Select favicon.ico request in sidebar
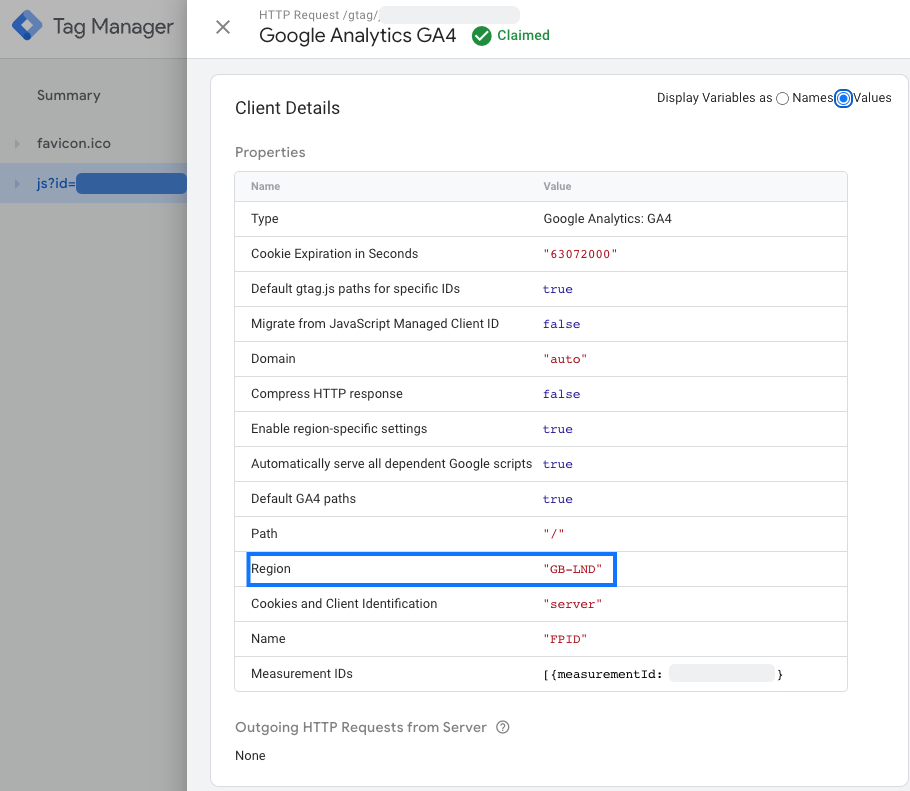The image size is (910, 791). coord(73,144)
